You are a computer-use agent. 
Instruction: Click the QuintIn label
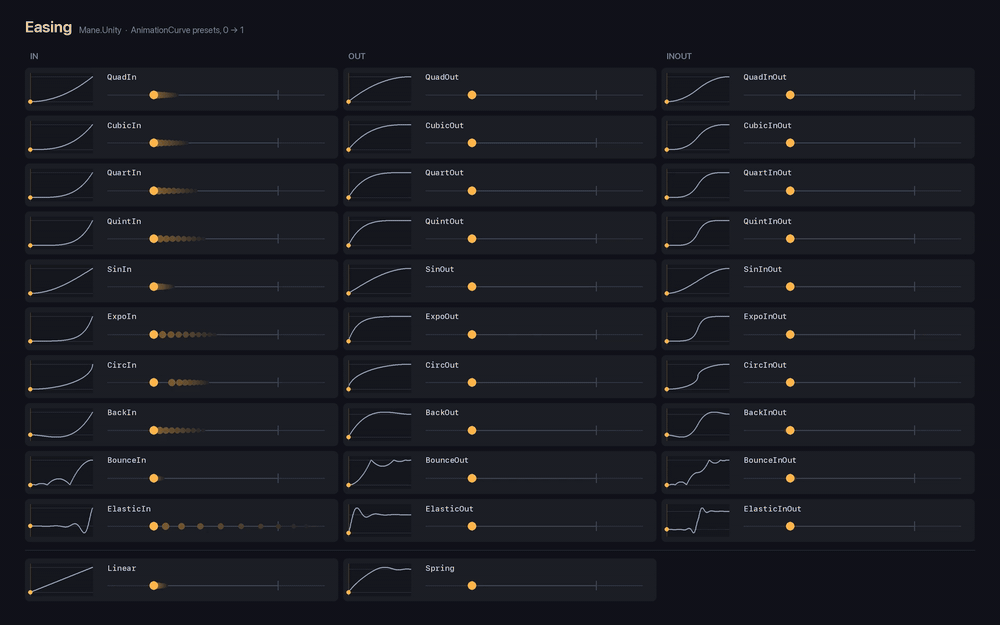[x=124, y=221]
